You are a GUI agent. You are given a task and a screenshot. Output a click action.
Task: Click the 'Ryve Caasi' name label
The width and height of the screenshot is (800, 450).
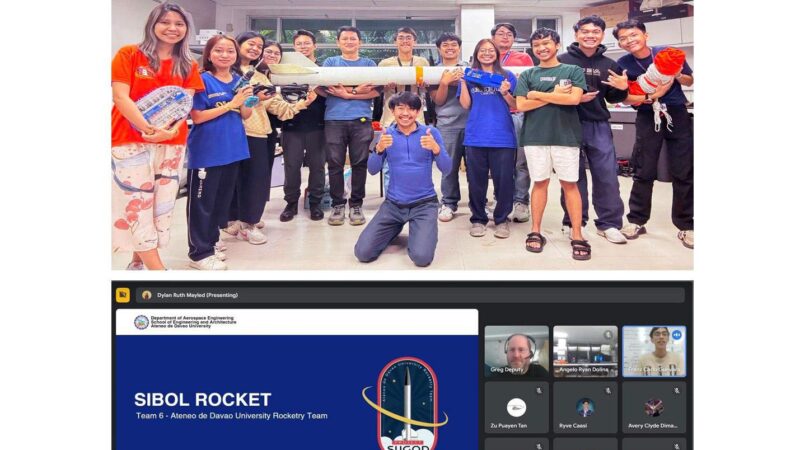pyautogui.click(x=573, y=426)
